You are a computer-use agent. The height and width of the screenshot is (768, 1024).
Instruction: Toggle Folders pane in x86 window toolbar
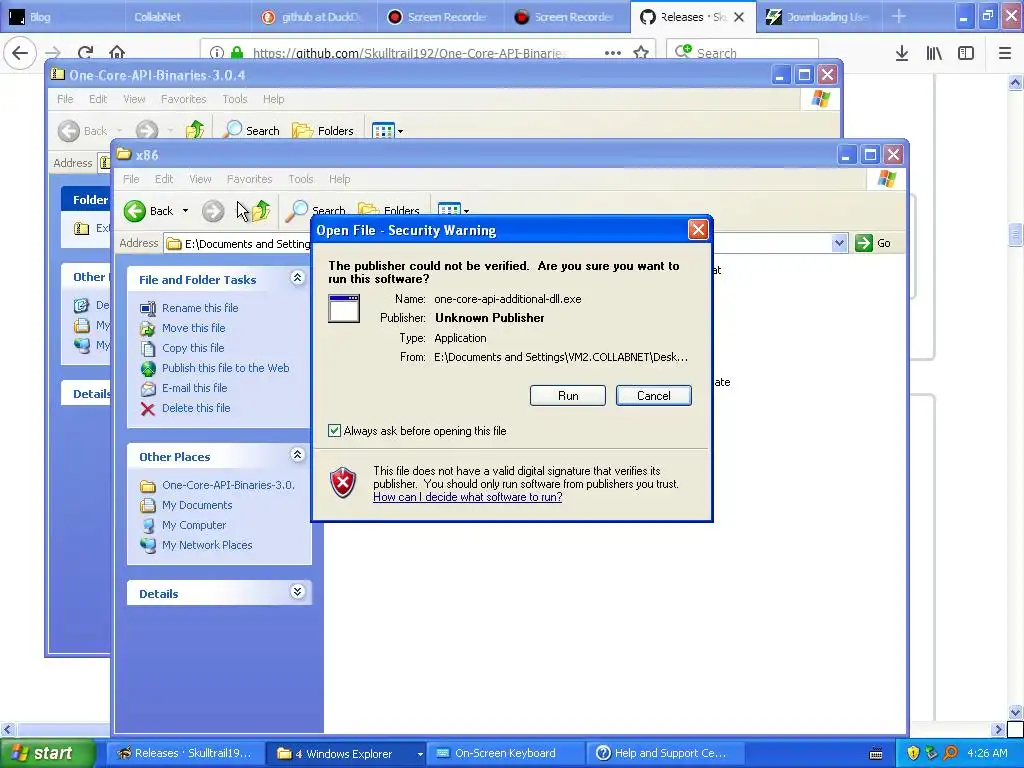(x=389, y=211)
